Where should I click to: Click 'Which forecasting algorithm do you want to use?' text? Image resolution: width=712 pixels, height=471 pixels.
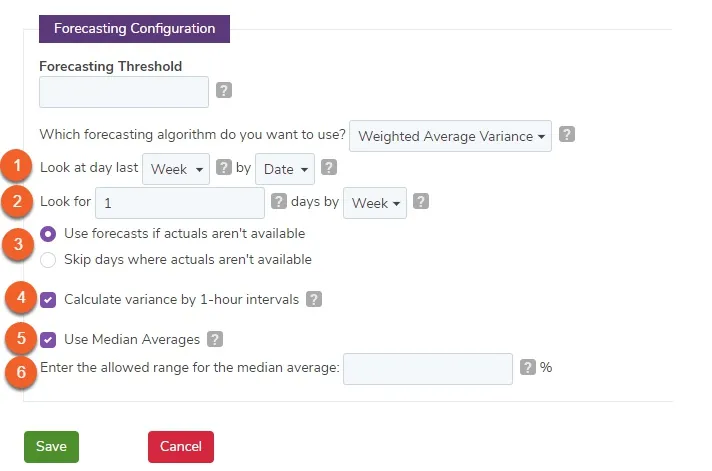click(x=193, y=135)
